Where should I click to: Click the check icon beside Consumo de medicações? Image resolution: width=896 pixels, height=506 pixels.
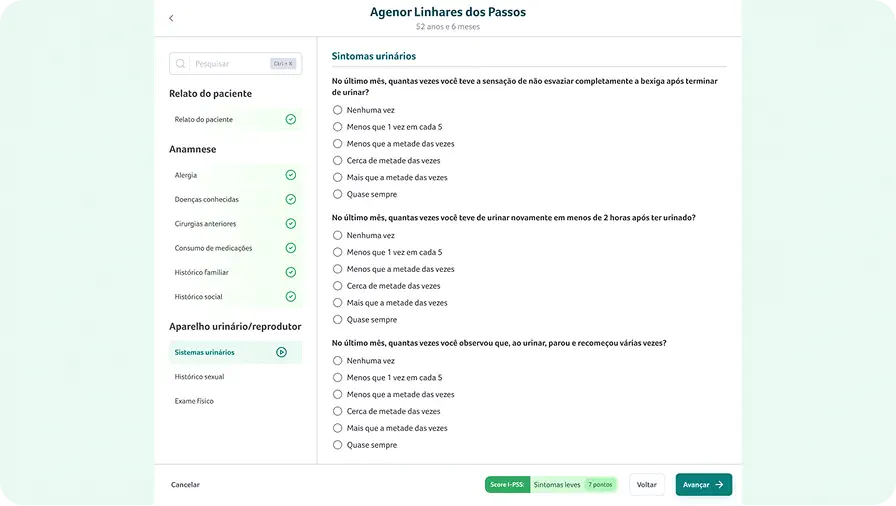click(290, 248)
